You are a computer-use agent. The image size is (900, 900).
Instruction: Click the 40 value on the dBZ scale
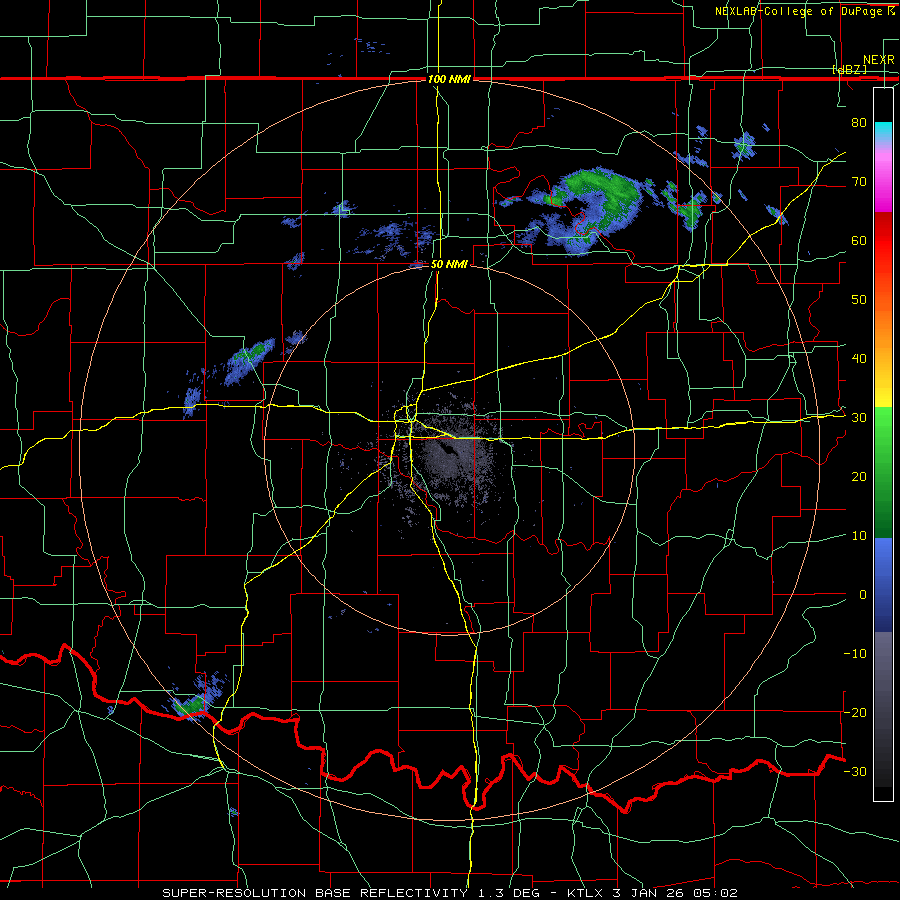859,359
